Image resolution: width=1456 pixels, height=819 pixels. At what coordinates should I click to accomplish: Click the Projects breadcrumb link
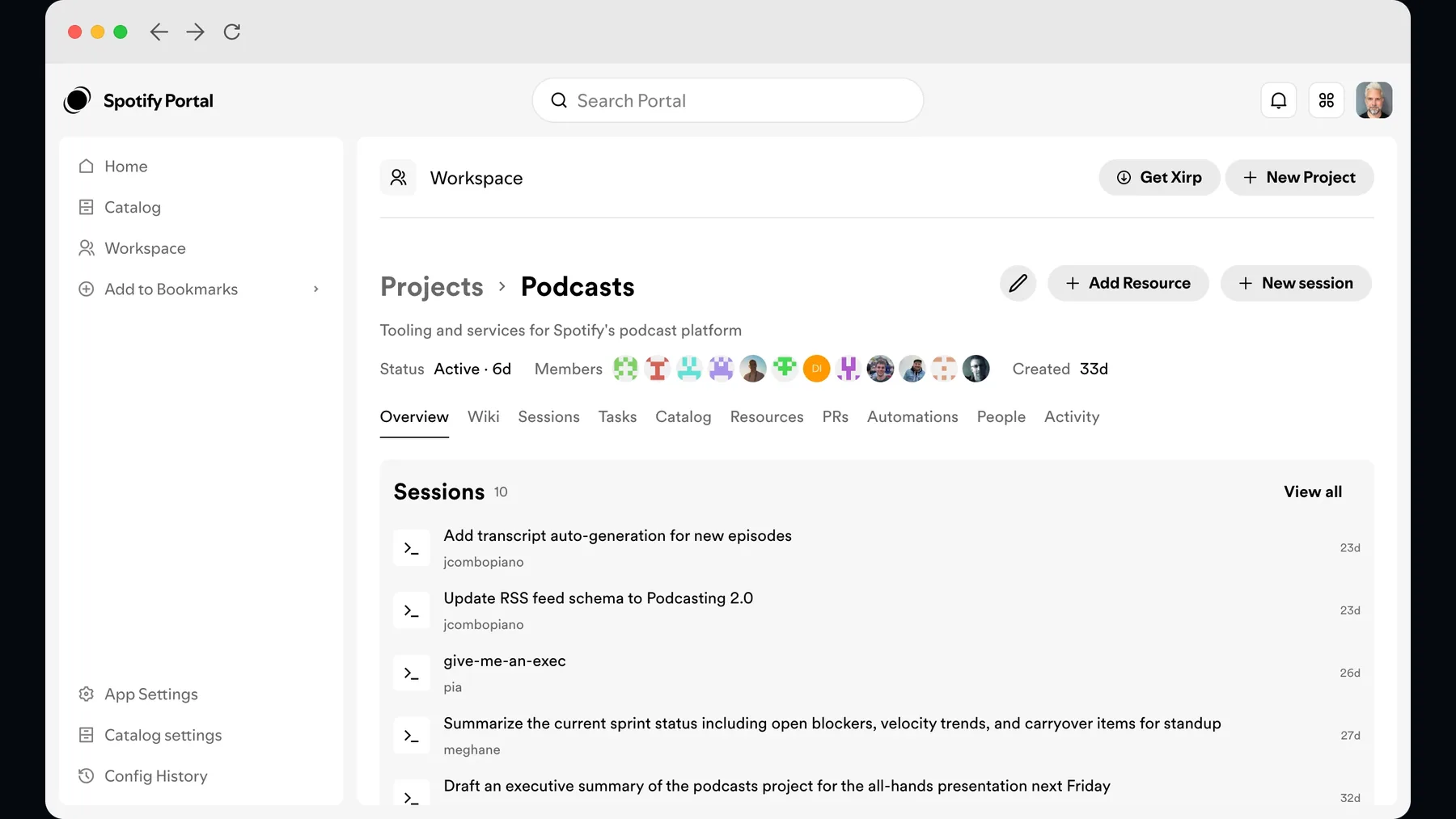(x=432, y=287)
